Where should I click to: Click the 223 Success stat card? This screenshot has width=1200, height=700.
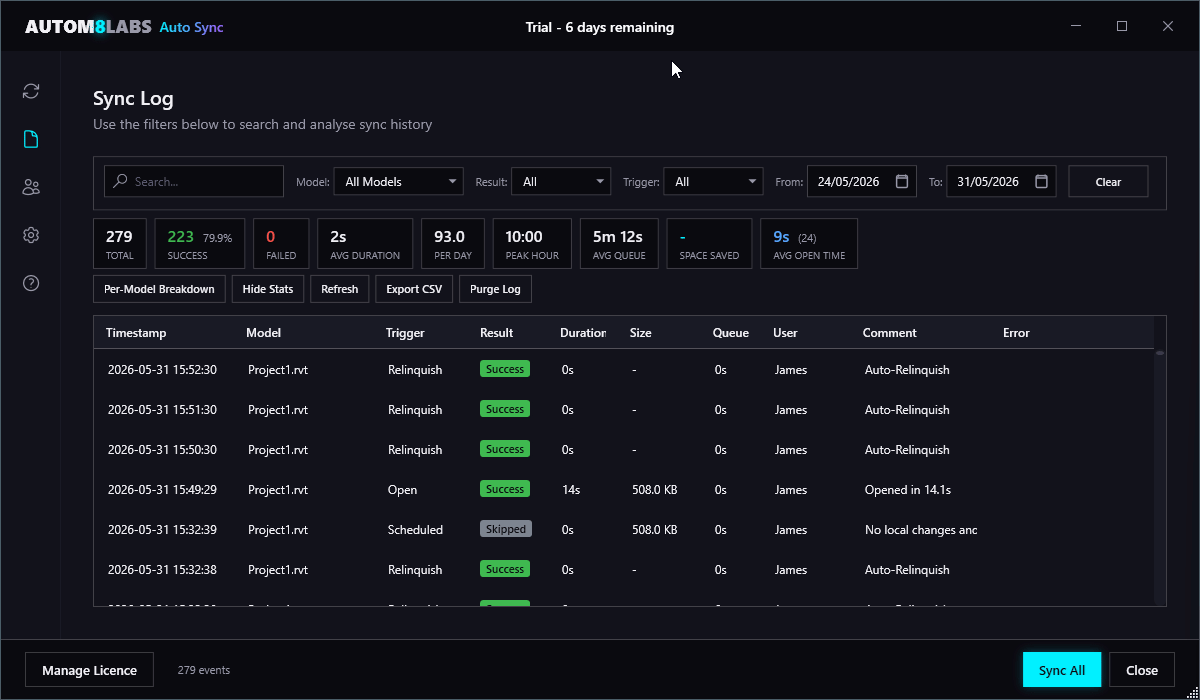(x=199, y=244)
